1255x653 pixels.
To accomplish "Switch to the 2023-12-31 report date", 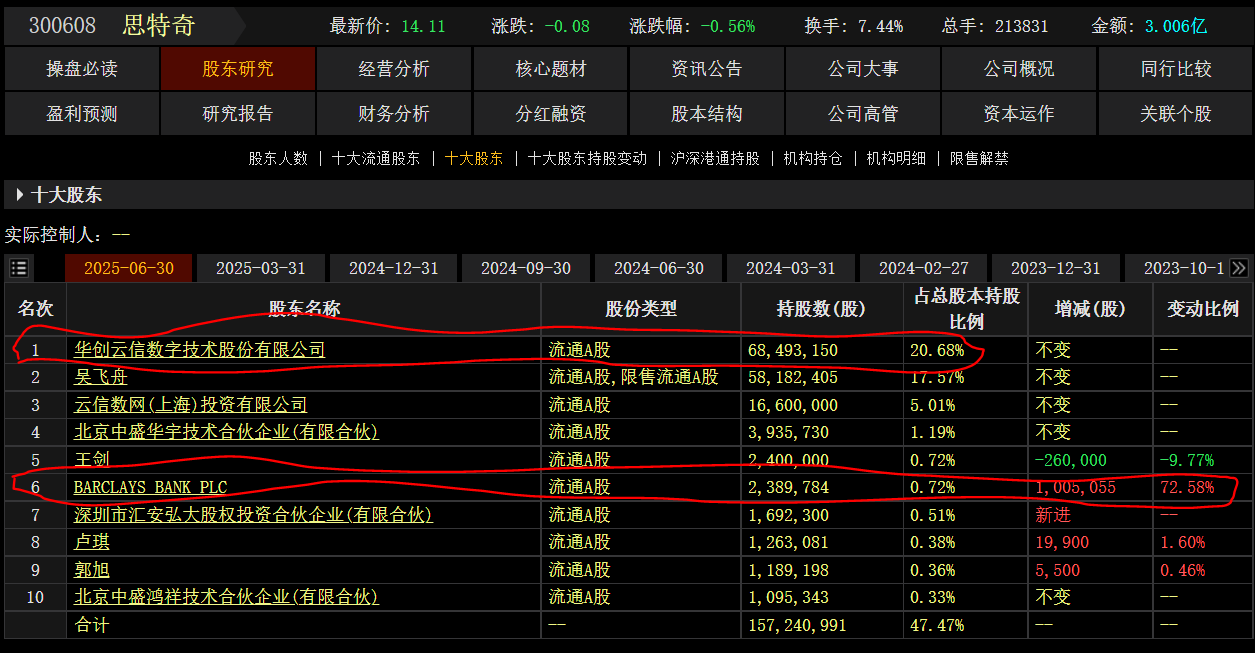I will [x=1056, y=268].
